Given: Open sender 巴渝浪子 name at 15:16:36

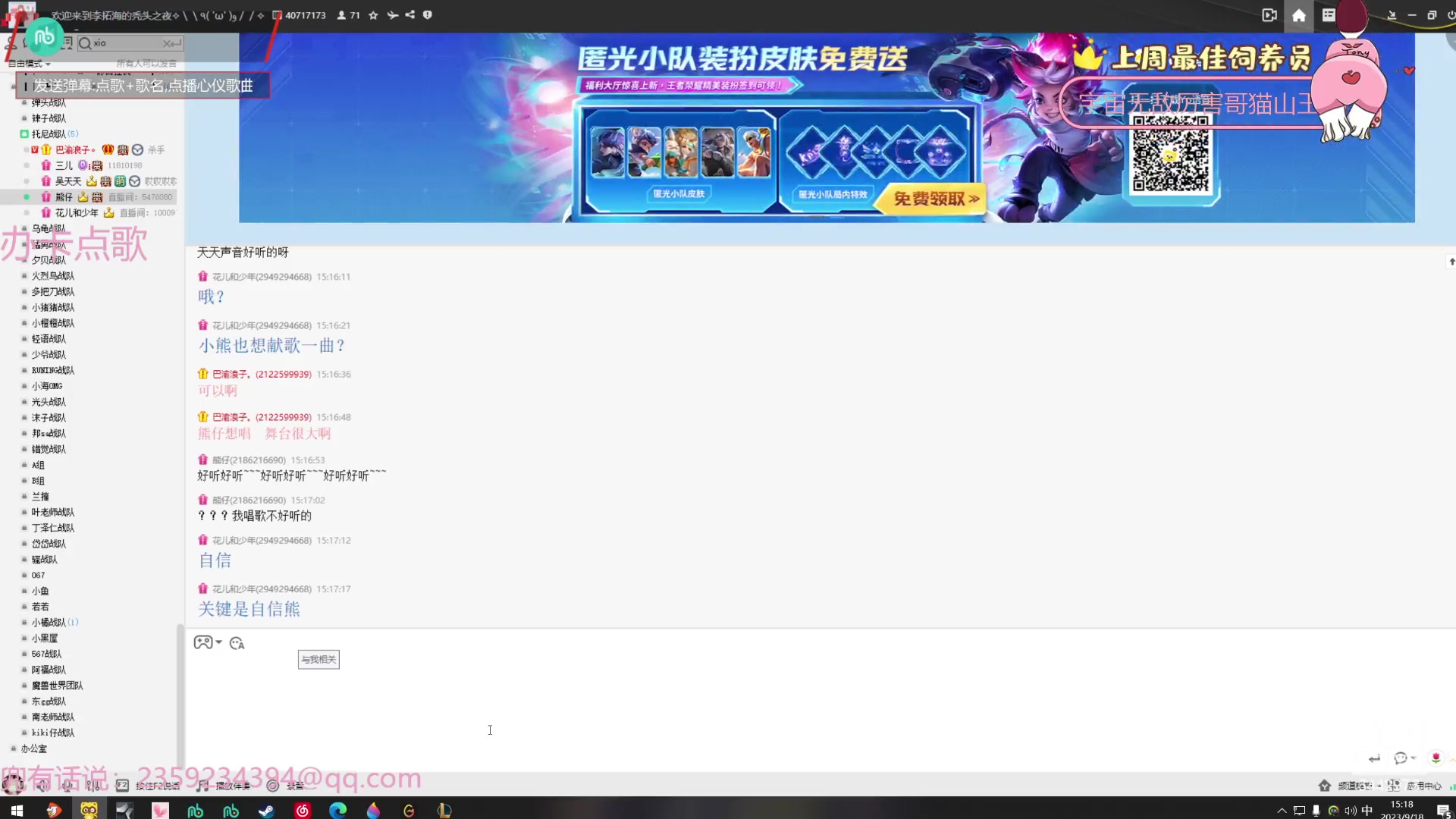Looking at the screenshot, I should pyautogui.click(x=261, y=375).
